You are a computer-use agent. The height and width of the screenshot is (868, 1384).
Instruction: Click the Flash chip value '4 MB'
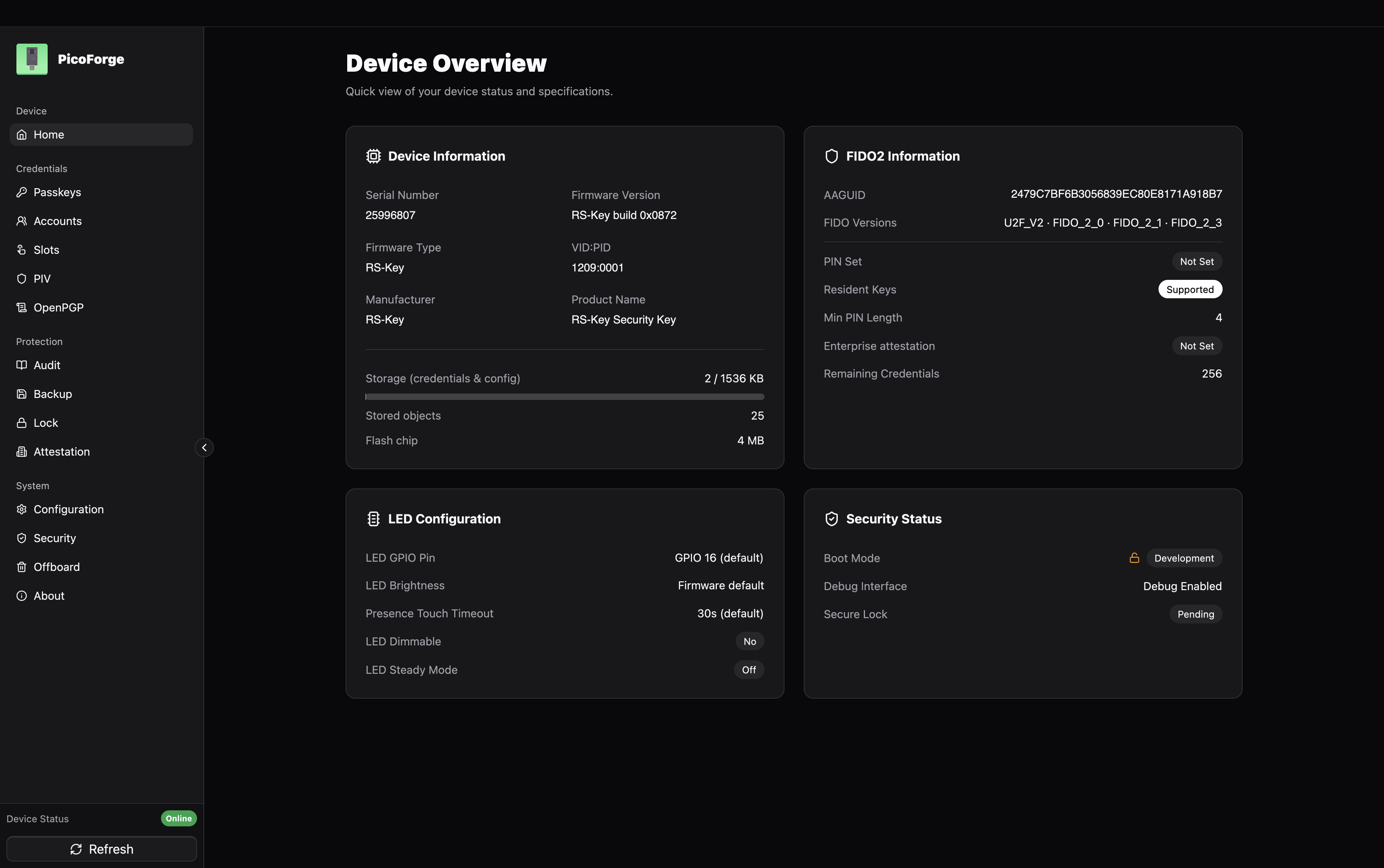pyautogui.click(x=751, y=440)
